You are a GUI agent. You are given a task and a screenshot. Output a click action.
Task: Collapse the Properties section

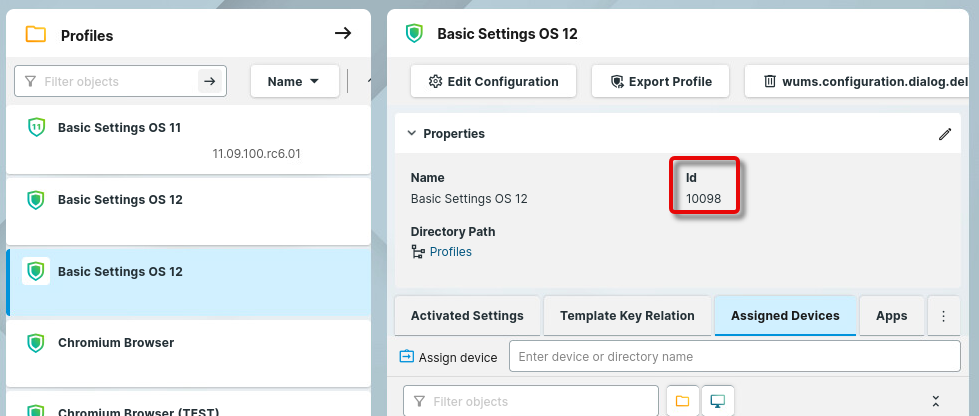coord(410,134)
